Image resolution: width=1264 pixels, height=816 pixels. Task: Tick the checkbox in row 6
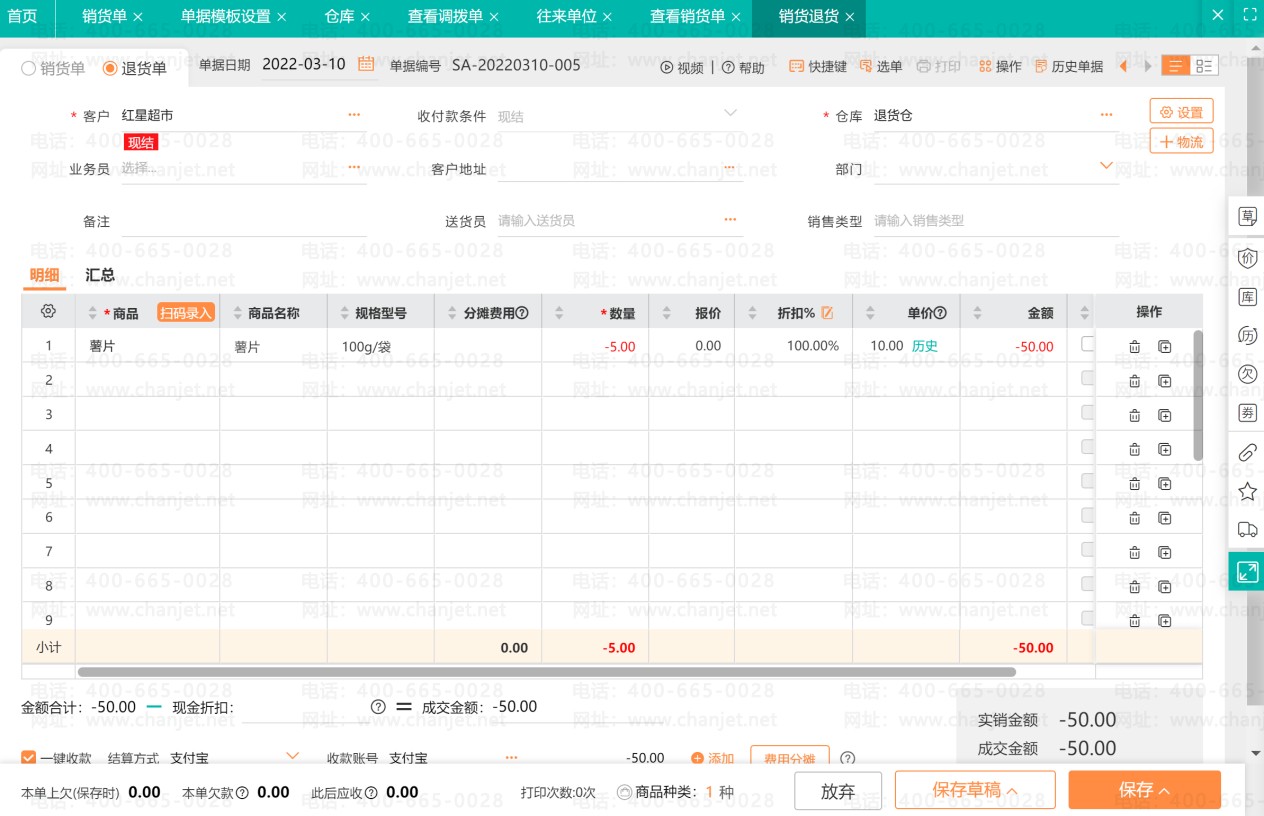(x=1088, y=515)
